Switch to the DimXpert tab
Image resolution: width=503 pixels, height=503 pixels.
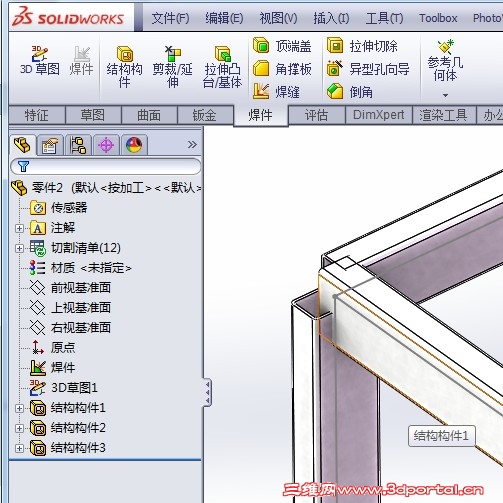coord(379,115)
